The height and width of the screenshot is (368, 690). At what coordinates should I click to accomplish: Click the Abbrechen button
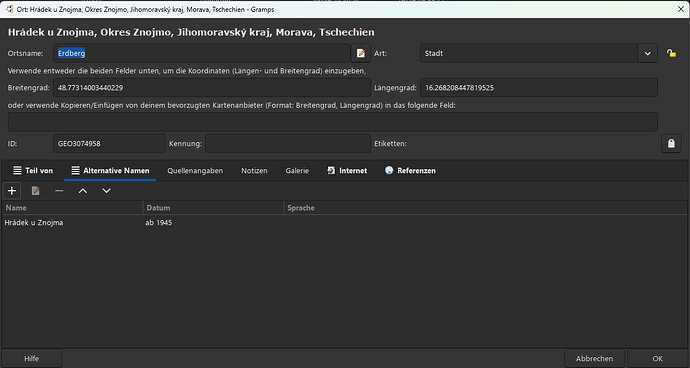[595, 359]
